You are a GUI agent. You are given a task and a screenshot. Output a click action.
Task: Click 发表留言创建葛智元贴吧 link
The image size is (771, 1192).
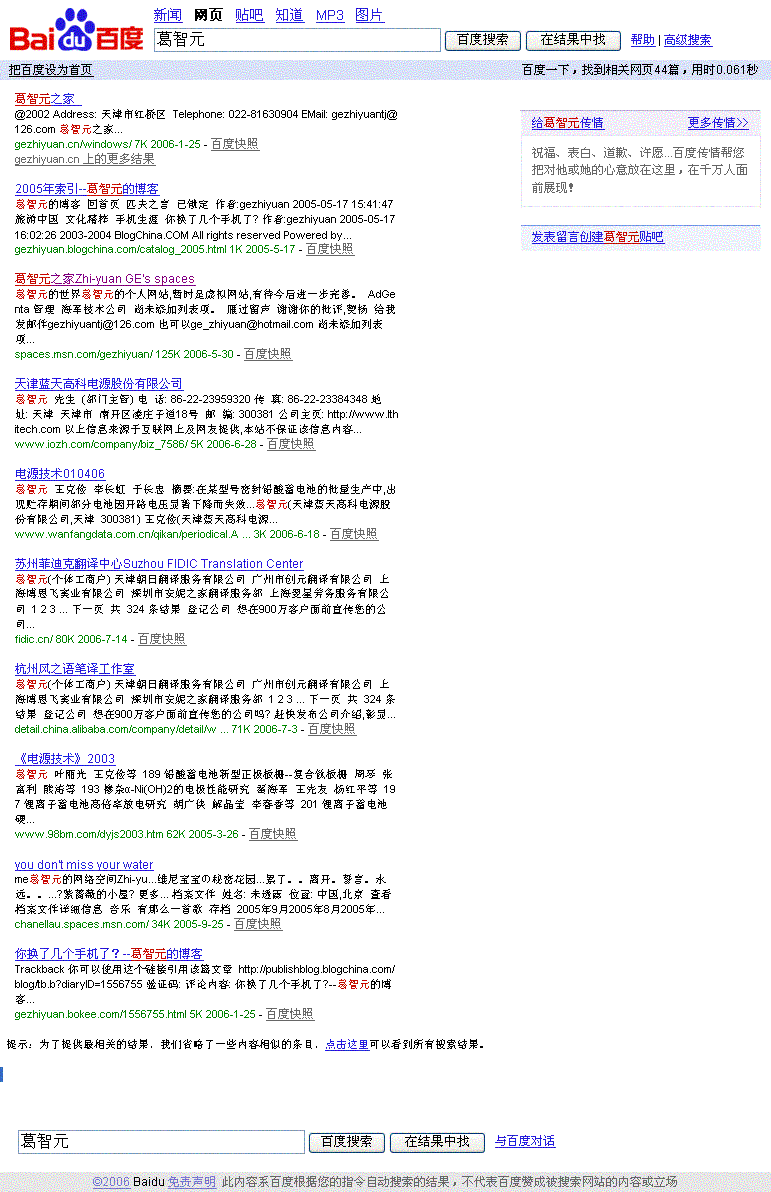click(598, 237)
